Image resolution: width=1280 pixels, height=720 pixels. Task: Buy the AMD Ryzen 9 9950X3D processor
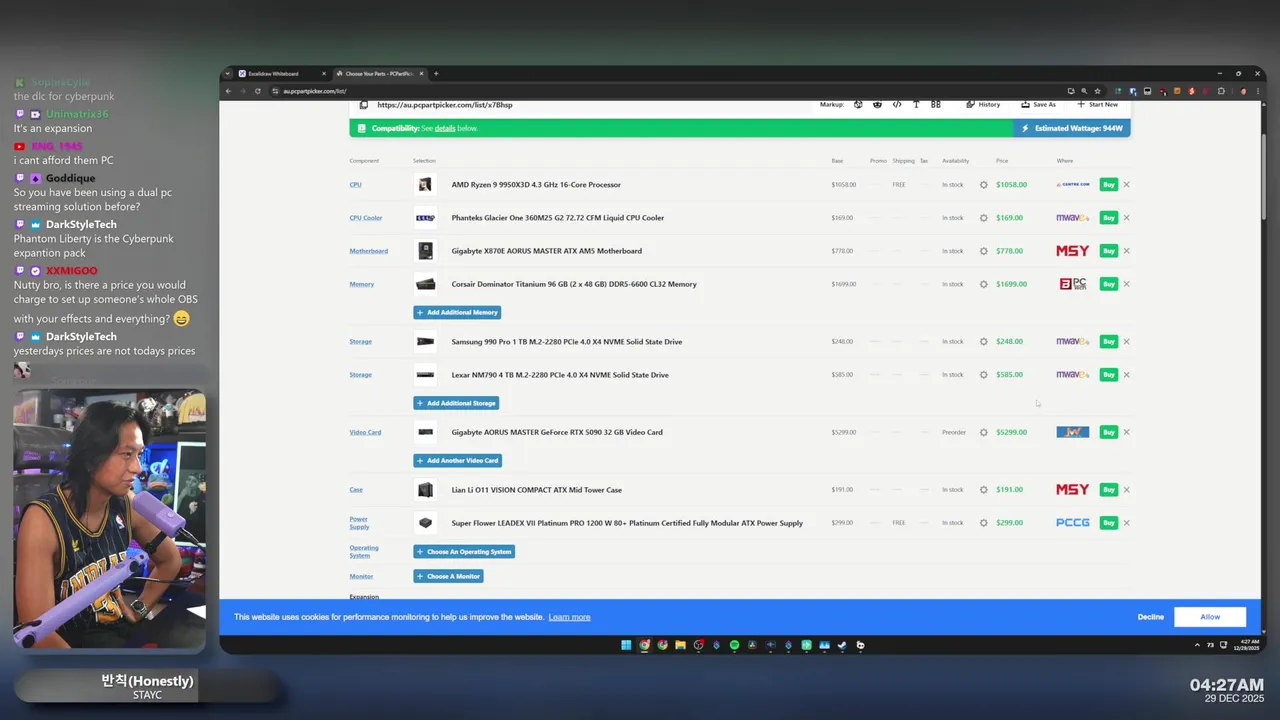pyautogui.click(x=1108, y=185)
